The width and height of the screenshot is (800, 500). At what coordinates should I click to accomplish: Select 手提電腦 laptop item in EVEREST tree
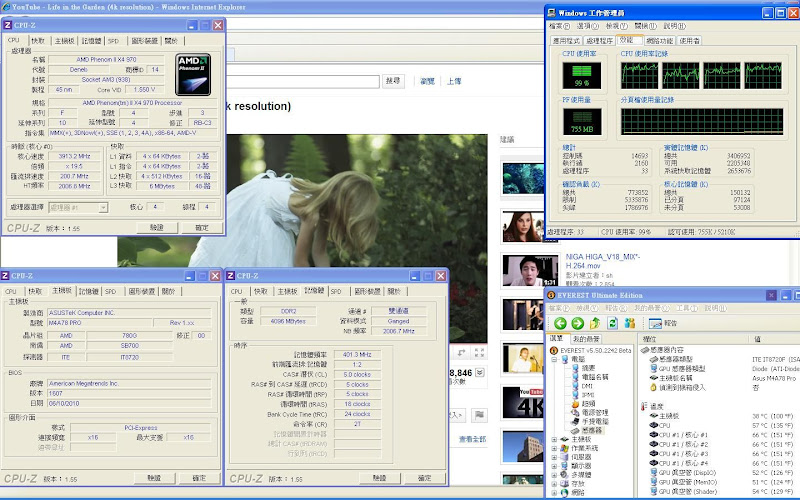point(595,421)
